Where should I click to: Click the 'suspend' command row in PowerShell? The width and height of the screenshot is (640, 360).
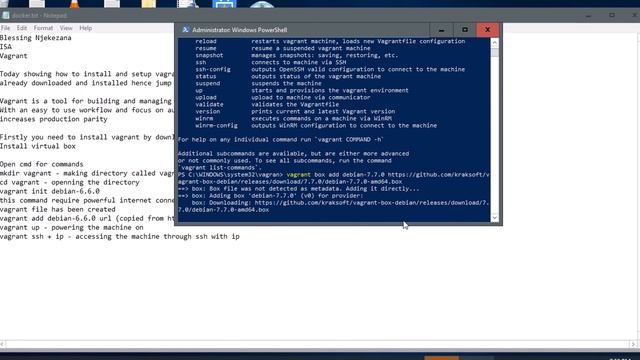258,83
